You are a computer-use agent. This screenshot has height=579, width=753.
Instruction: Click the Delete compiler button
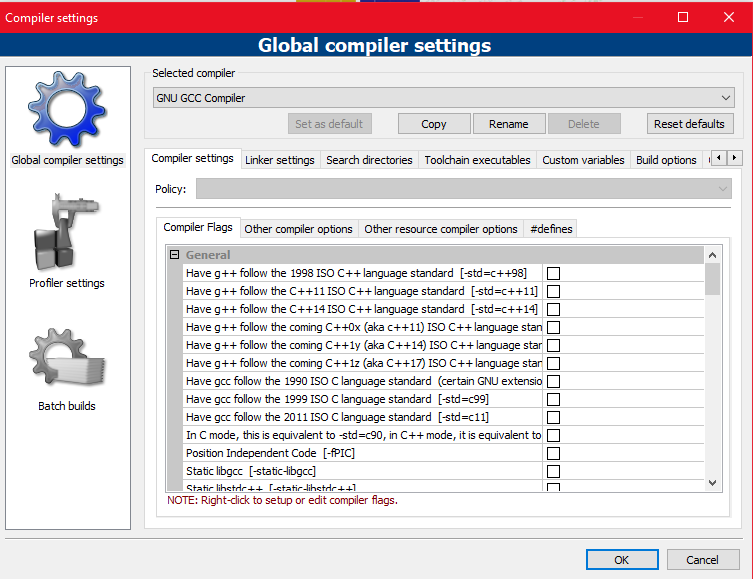583,124
